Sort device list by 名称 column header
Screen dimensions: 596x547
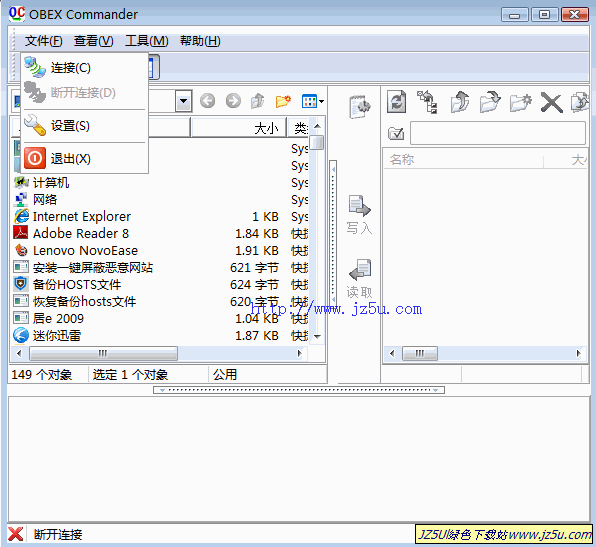[463, 159]
